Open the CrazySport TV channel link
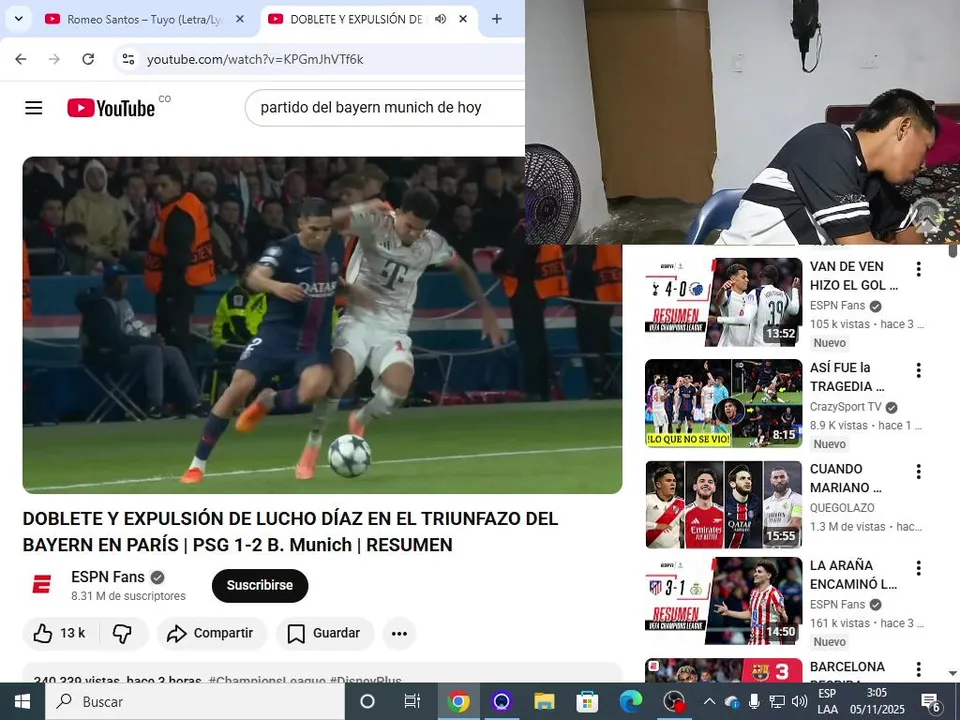 coord(846,407)
